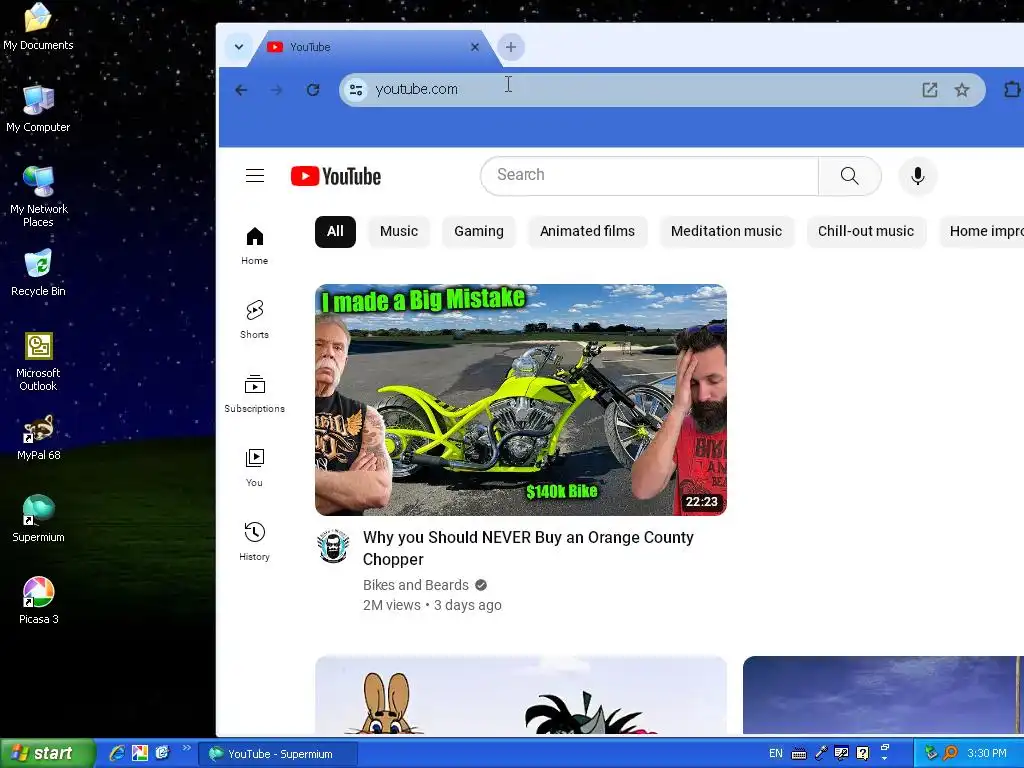Go to Home in YouTube sidebar
The height and width of the screenshot is (768, 1024).
pyautogui.click(x=255, y=246)
